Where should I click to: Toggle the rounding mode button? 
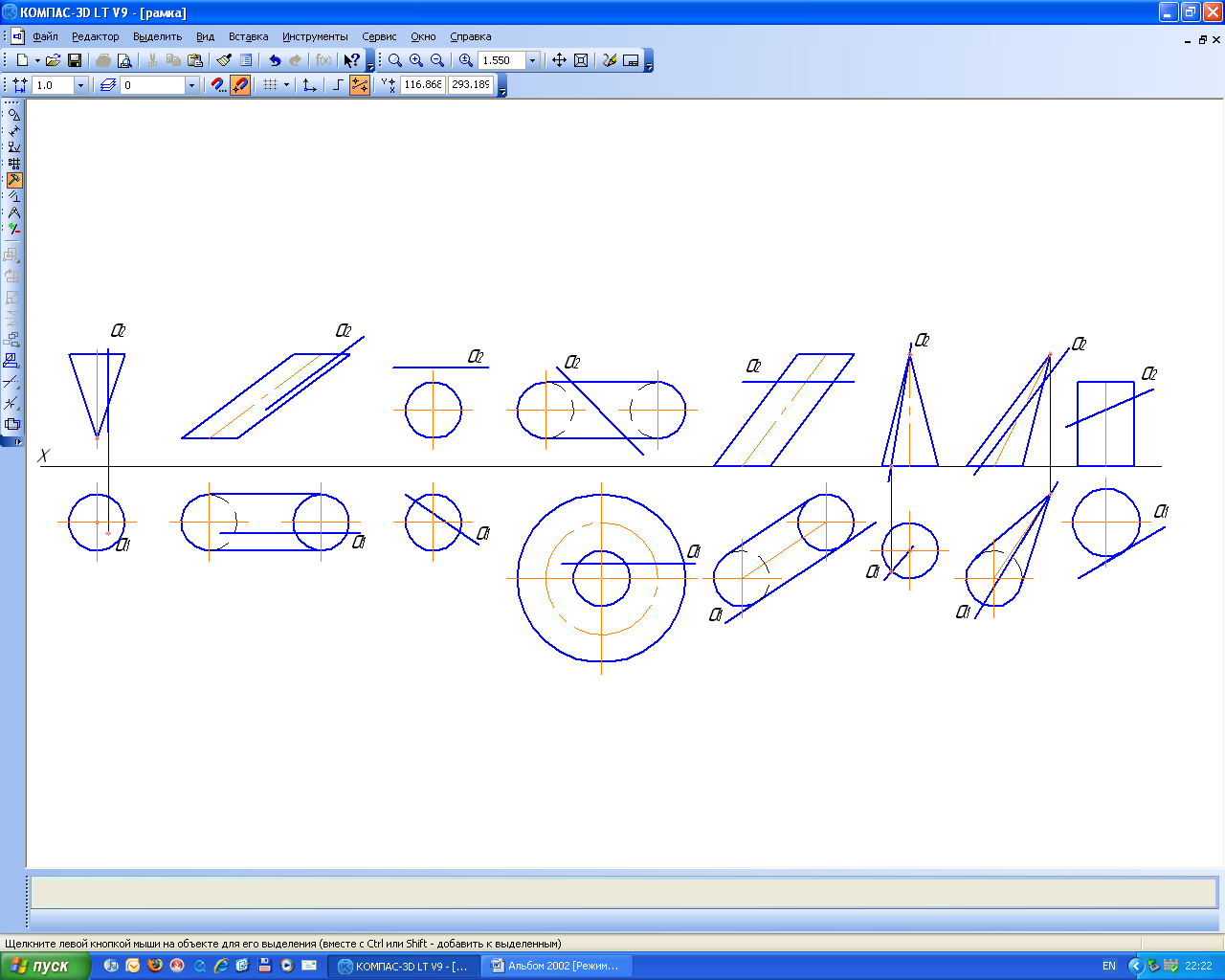360,85
